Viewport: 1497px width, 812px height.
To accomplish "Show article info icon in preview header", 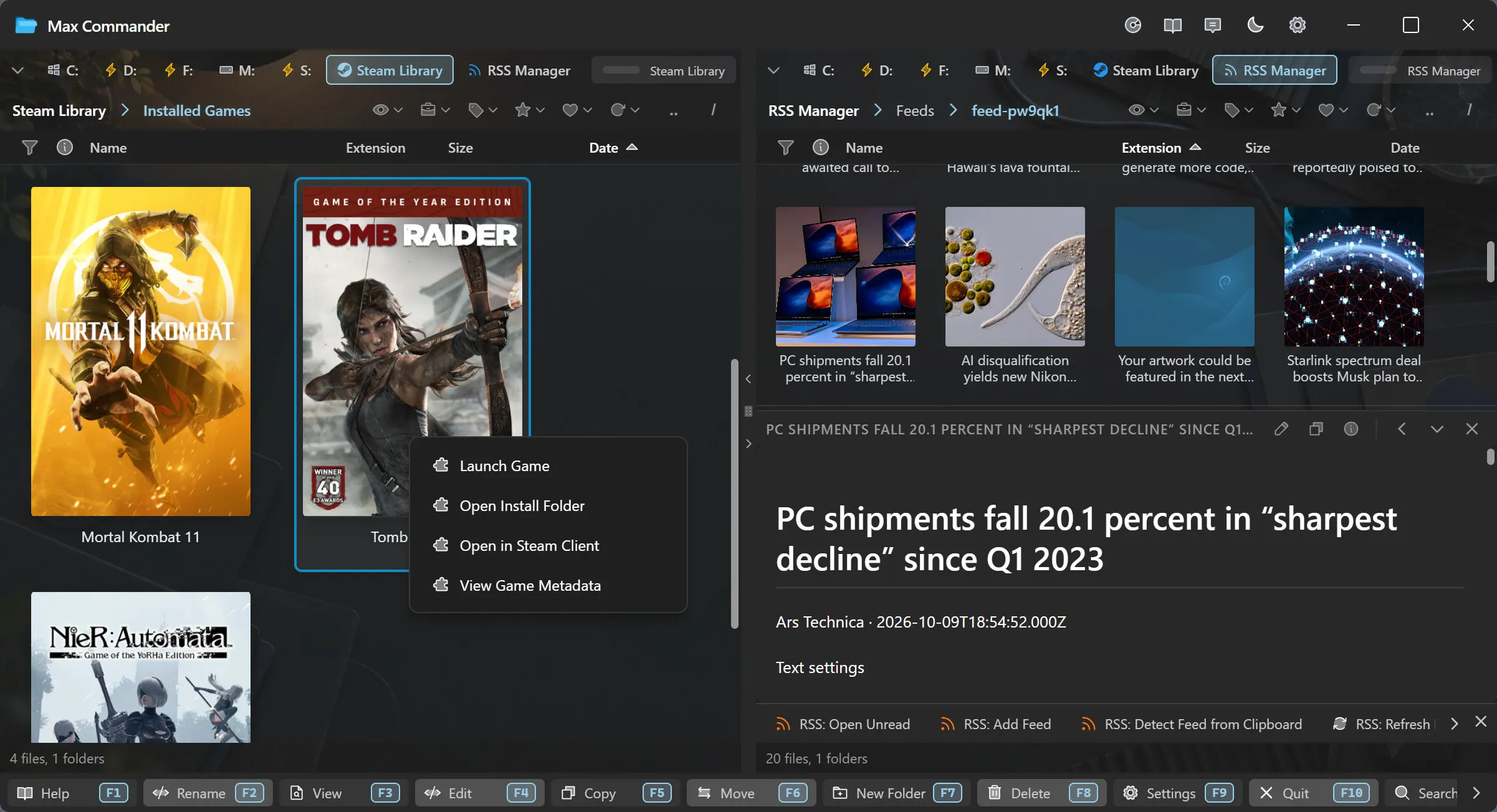I will 1351,429.
